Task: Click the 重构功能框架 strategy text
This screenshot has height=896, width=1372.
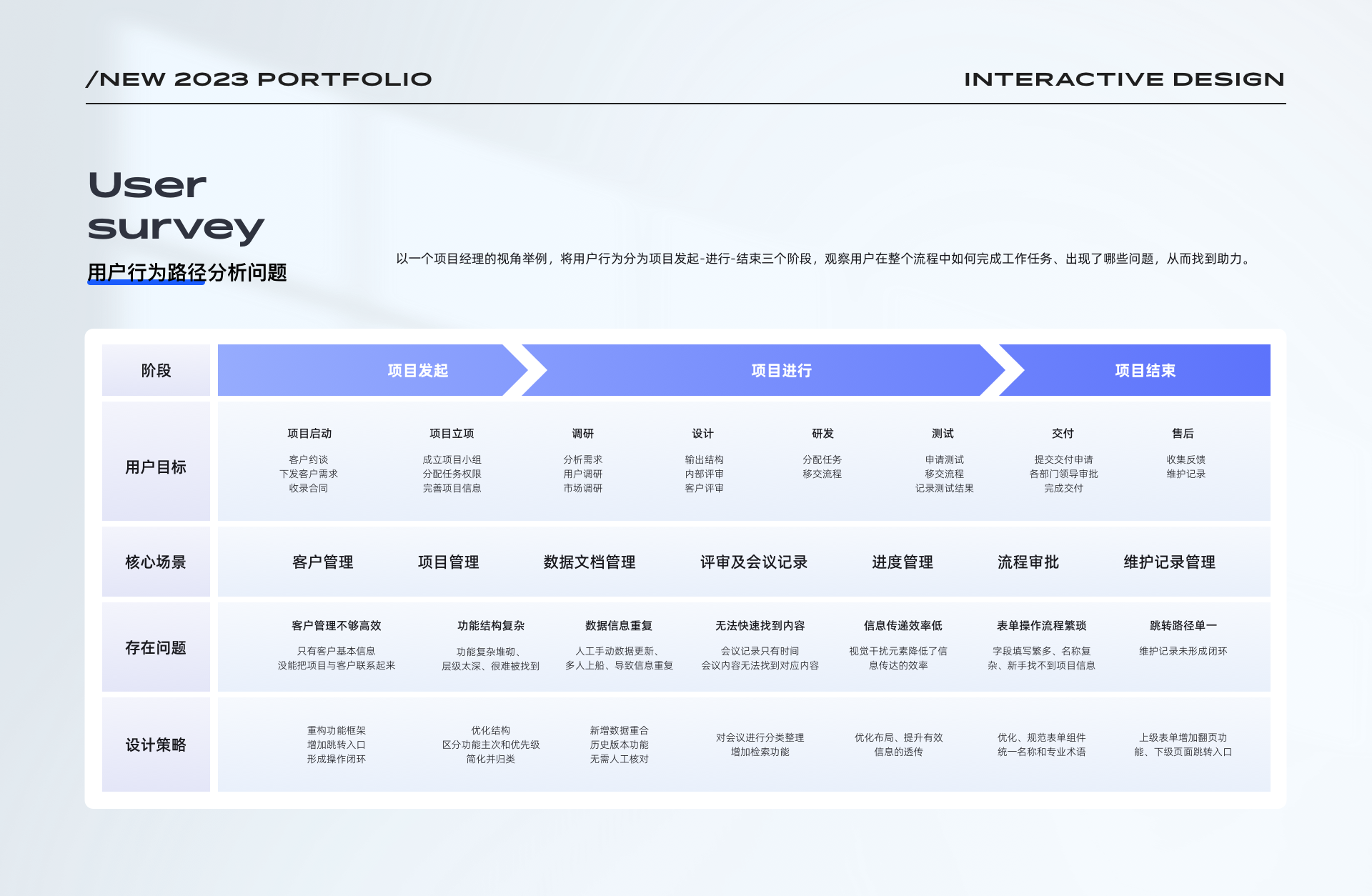Action: [x=337, y=730]
